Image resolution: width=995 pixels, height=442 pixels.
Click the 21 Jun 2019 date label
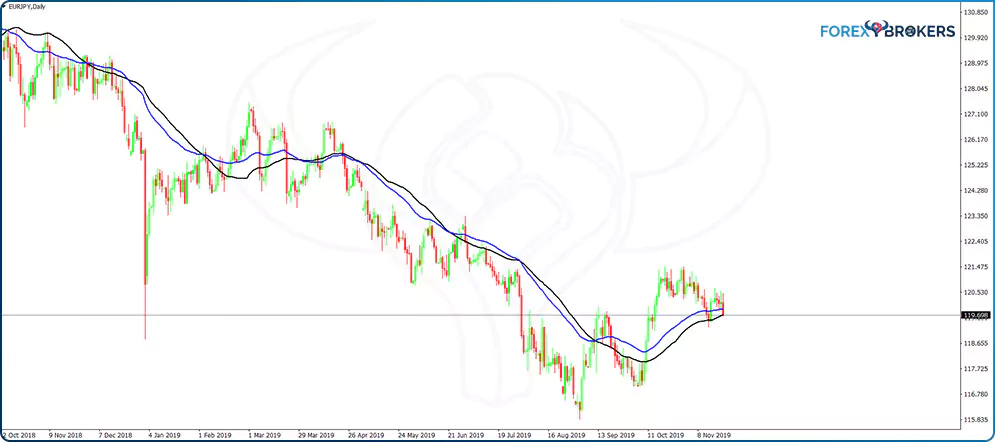[464, 436]
